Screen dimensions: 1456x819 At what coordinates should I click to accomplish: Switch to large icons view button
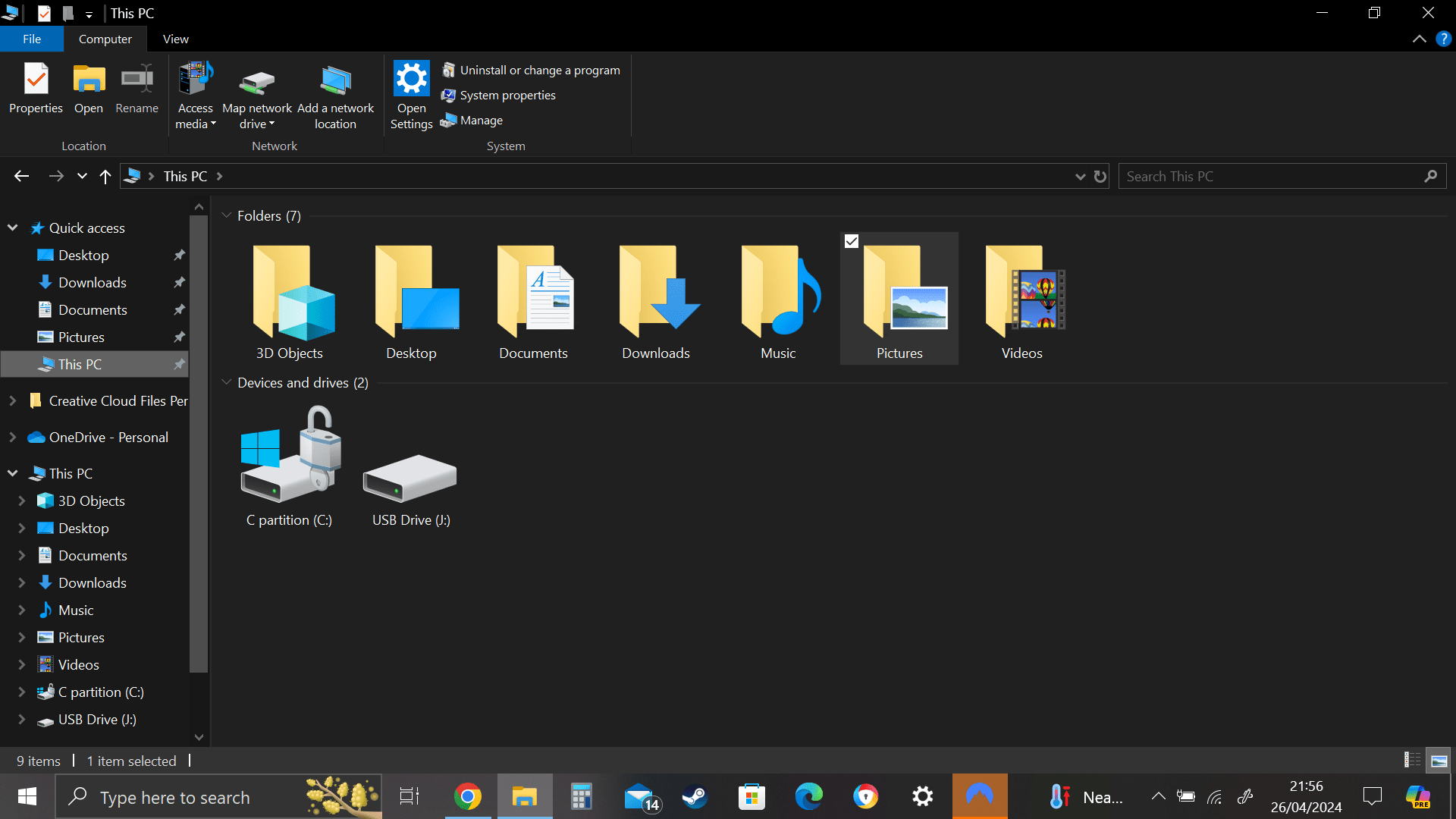1439,761
